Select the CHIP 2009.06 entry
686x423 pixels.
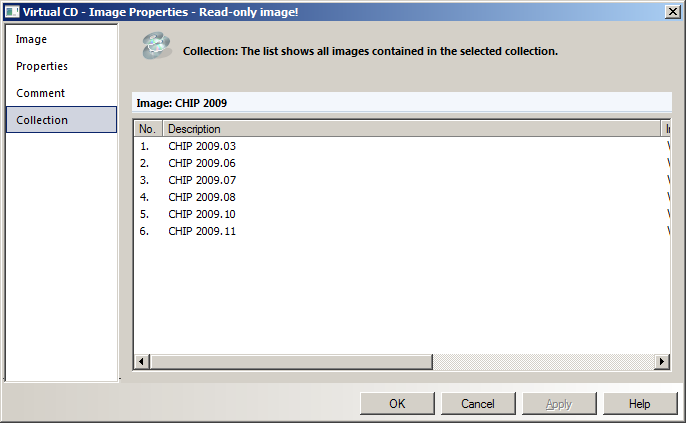click(202, 163)
